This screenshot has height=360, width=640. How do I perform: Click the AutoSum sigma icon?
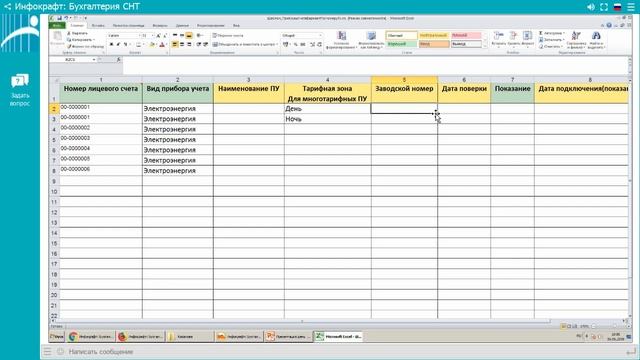pos(541,33)
